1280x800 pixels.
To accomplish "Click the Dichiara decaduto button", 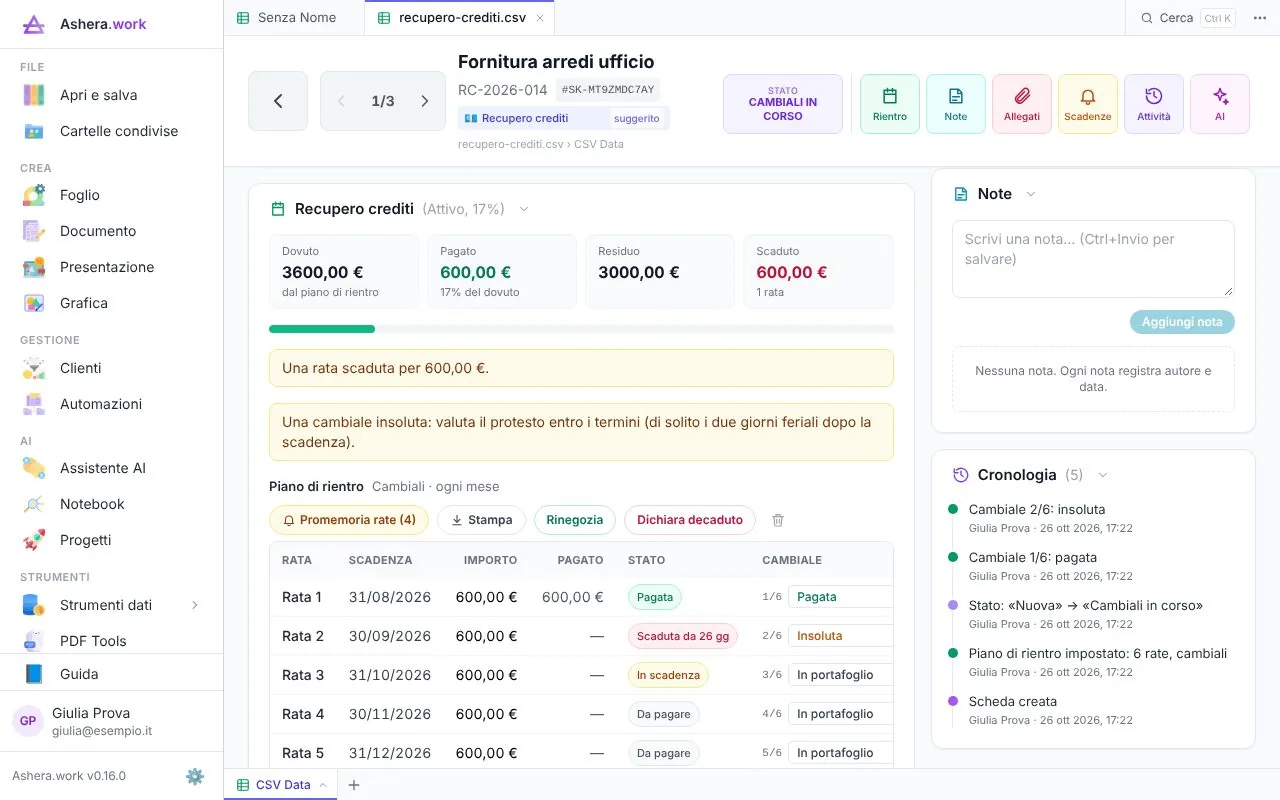I will pos(690,520).
